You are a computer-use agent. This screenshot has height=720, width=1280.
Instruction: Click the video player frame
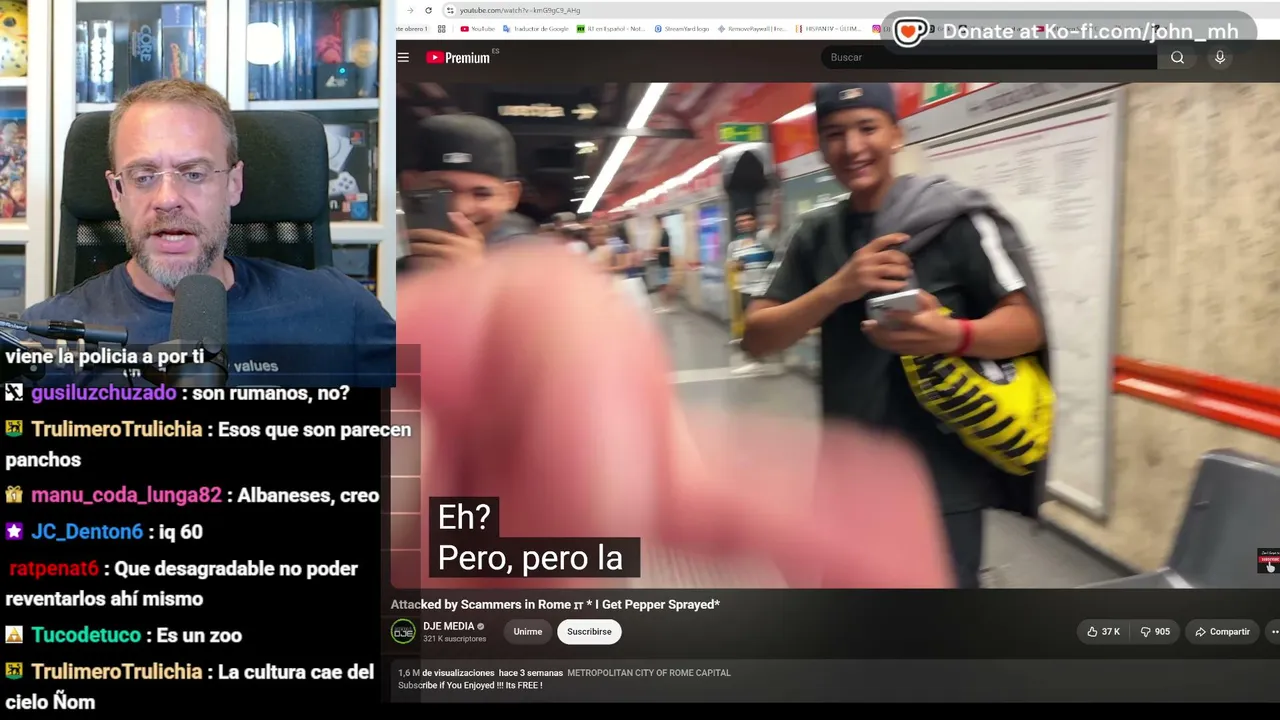tap(836, 335)
